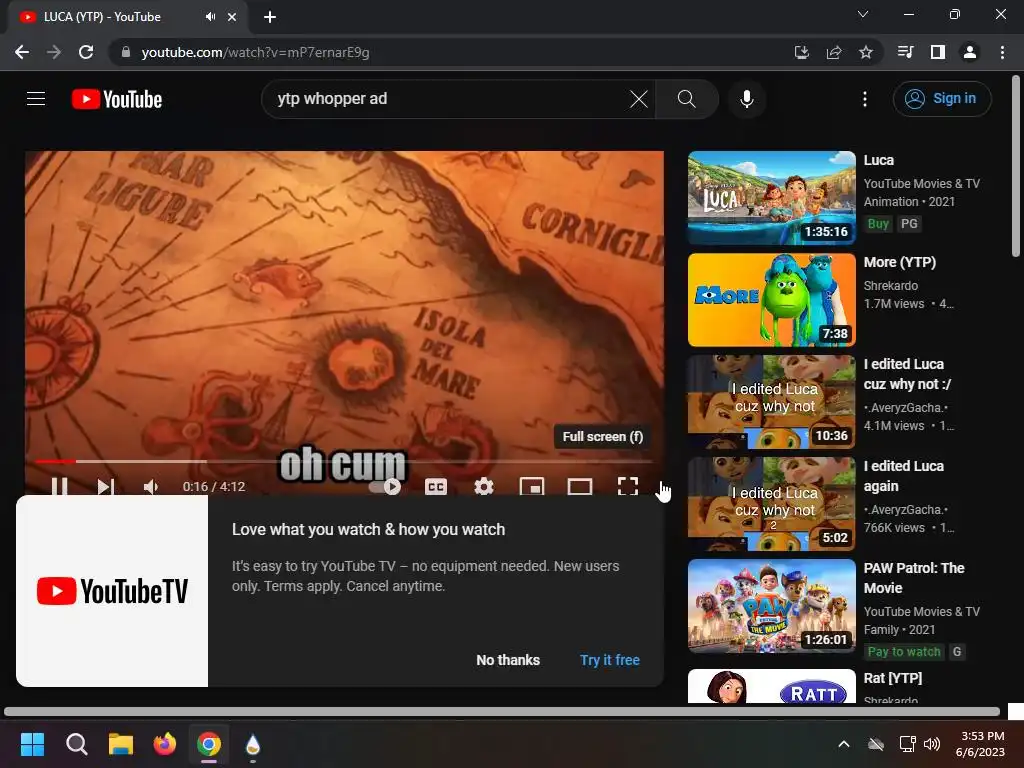This screenshot has height=768, width=1024.
Task: Click the Buy badge on Luca
Action: (x=878, y=224)
